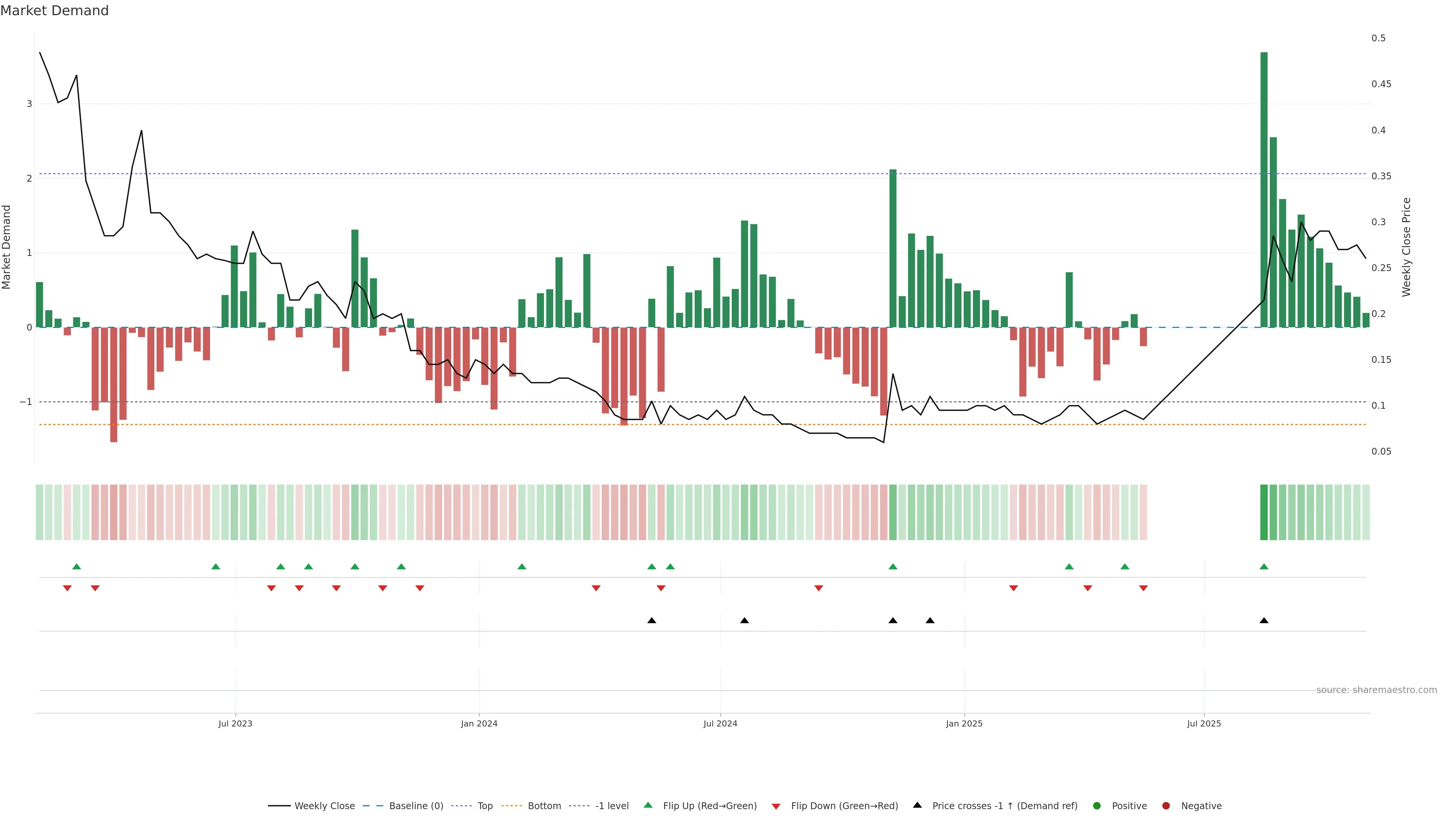The width and height of the screenshot is (1456, 819).
Task: Click the Jul 2023 axis label
Action: click(235, 723)
